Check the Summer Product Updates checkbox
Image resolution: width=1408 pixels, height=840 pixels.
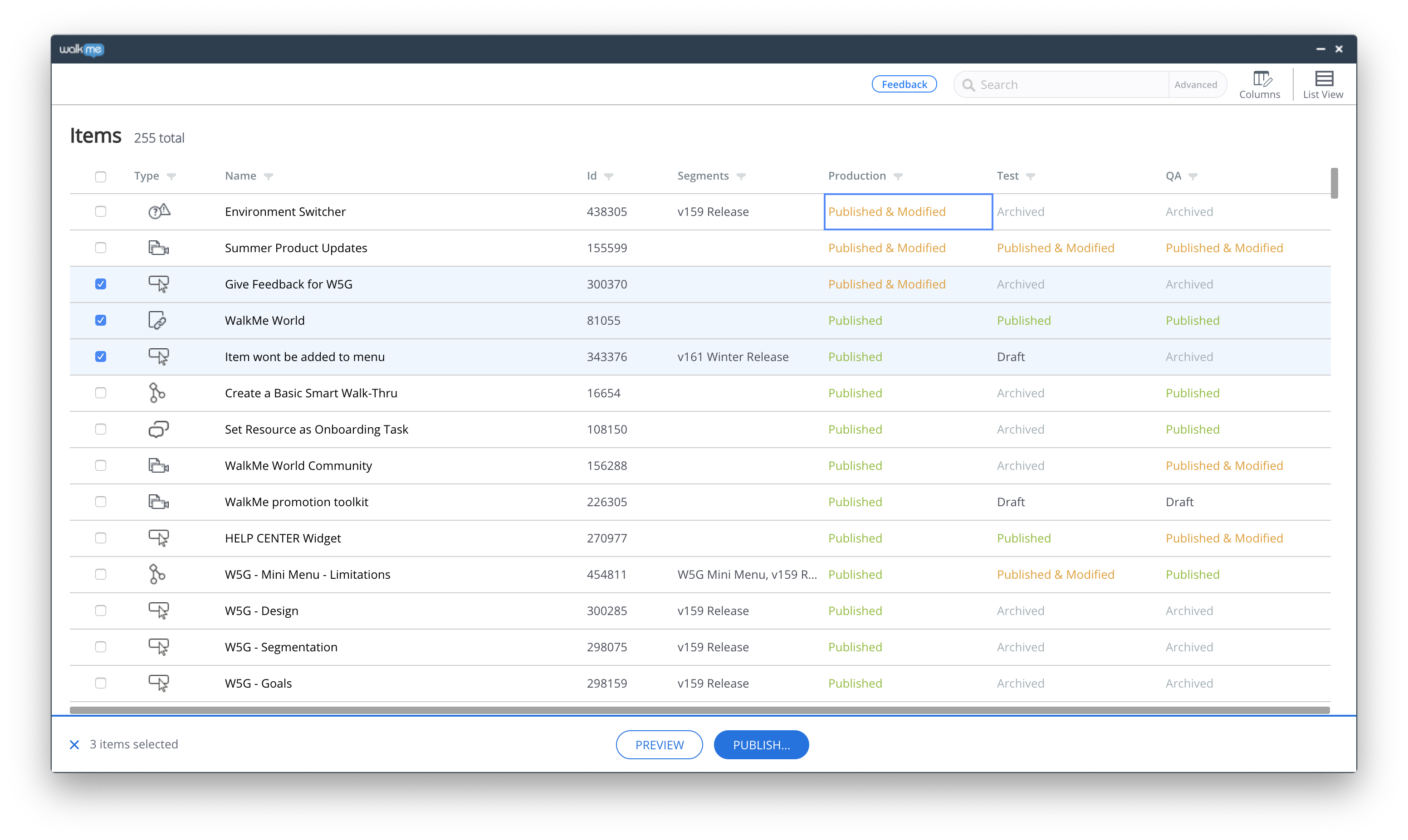(101, 248)
